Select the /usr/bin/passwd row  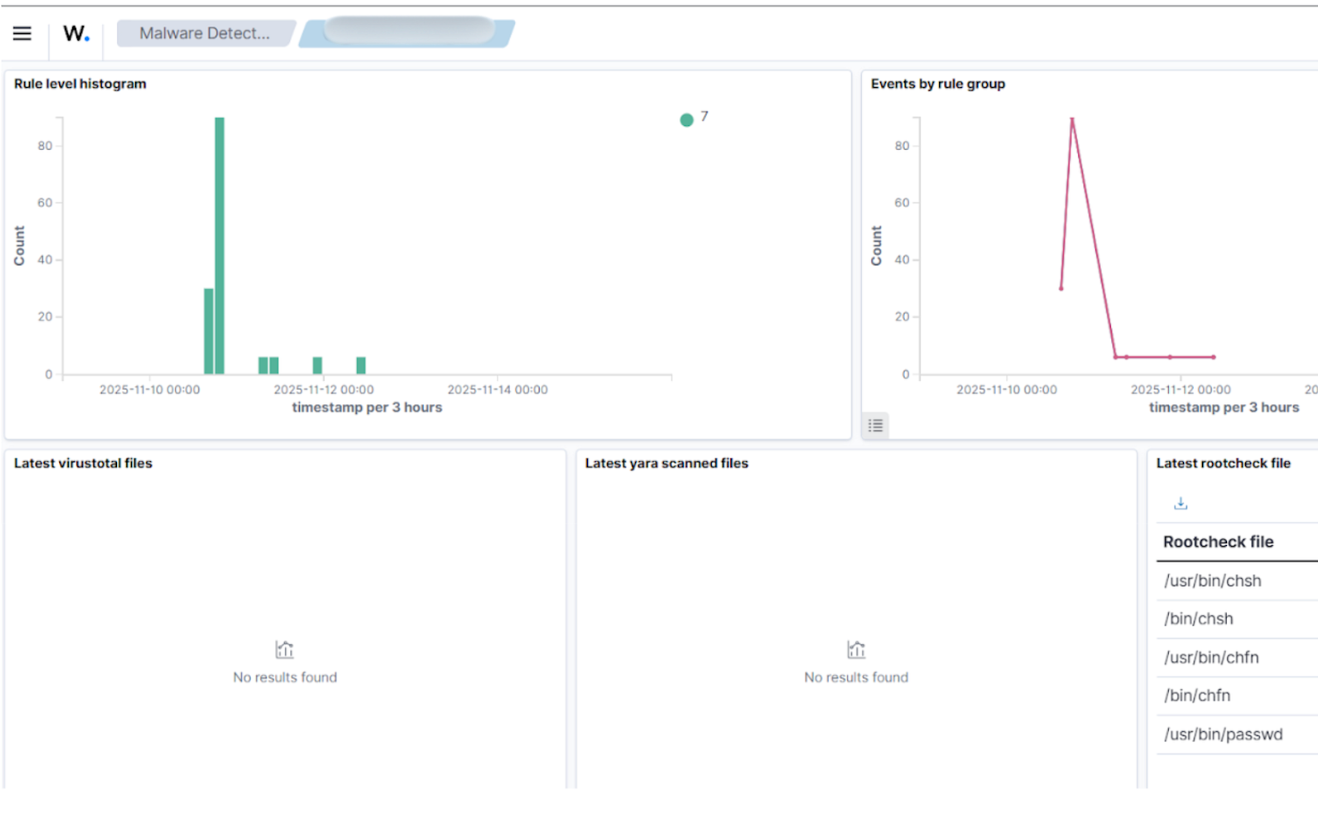coord(1237,734)
